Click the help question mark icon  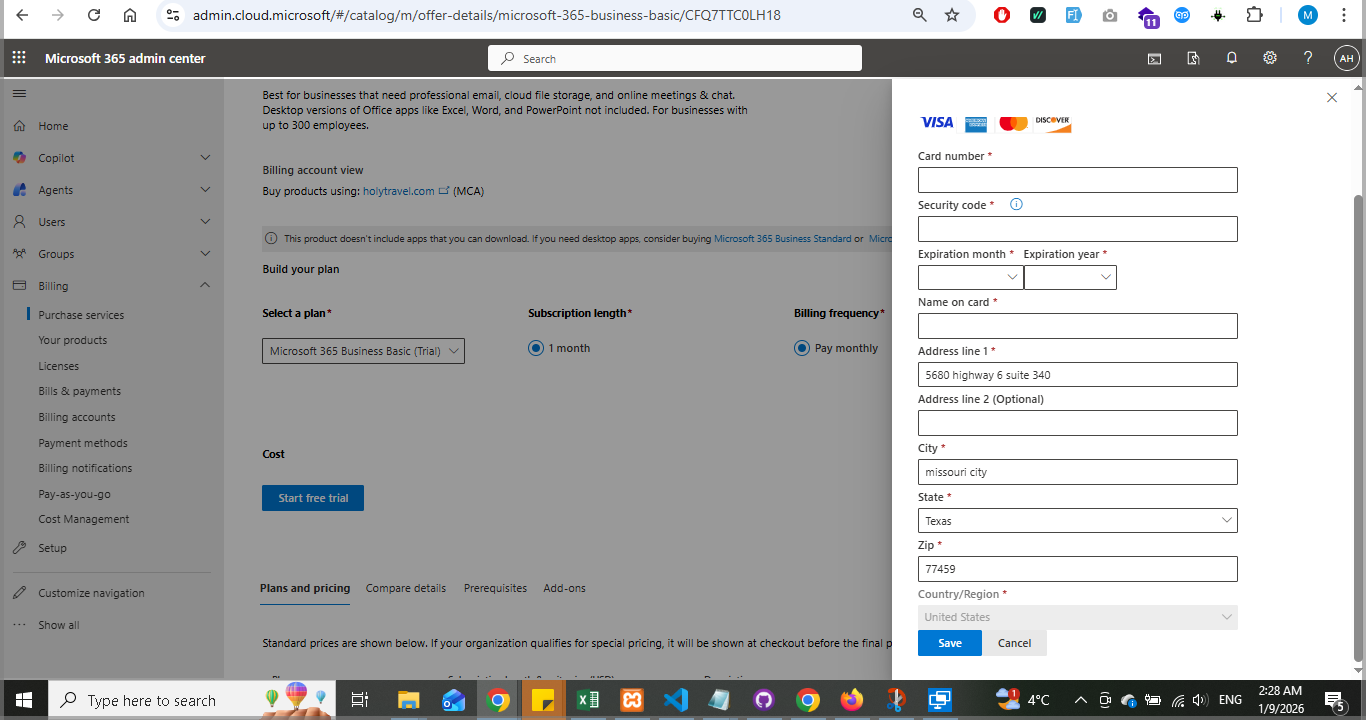pyautogui.click(x=1308, y=58)
